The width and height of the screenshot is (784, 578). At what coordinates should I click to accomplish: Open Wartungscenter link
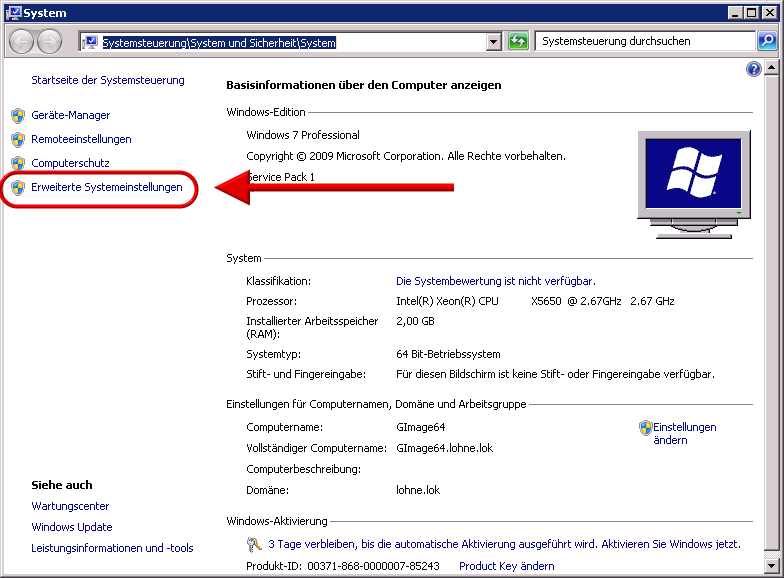click(x=70, y=506)
